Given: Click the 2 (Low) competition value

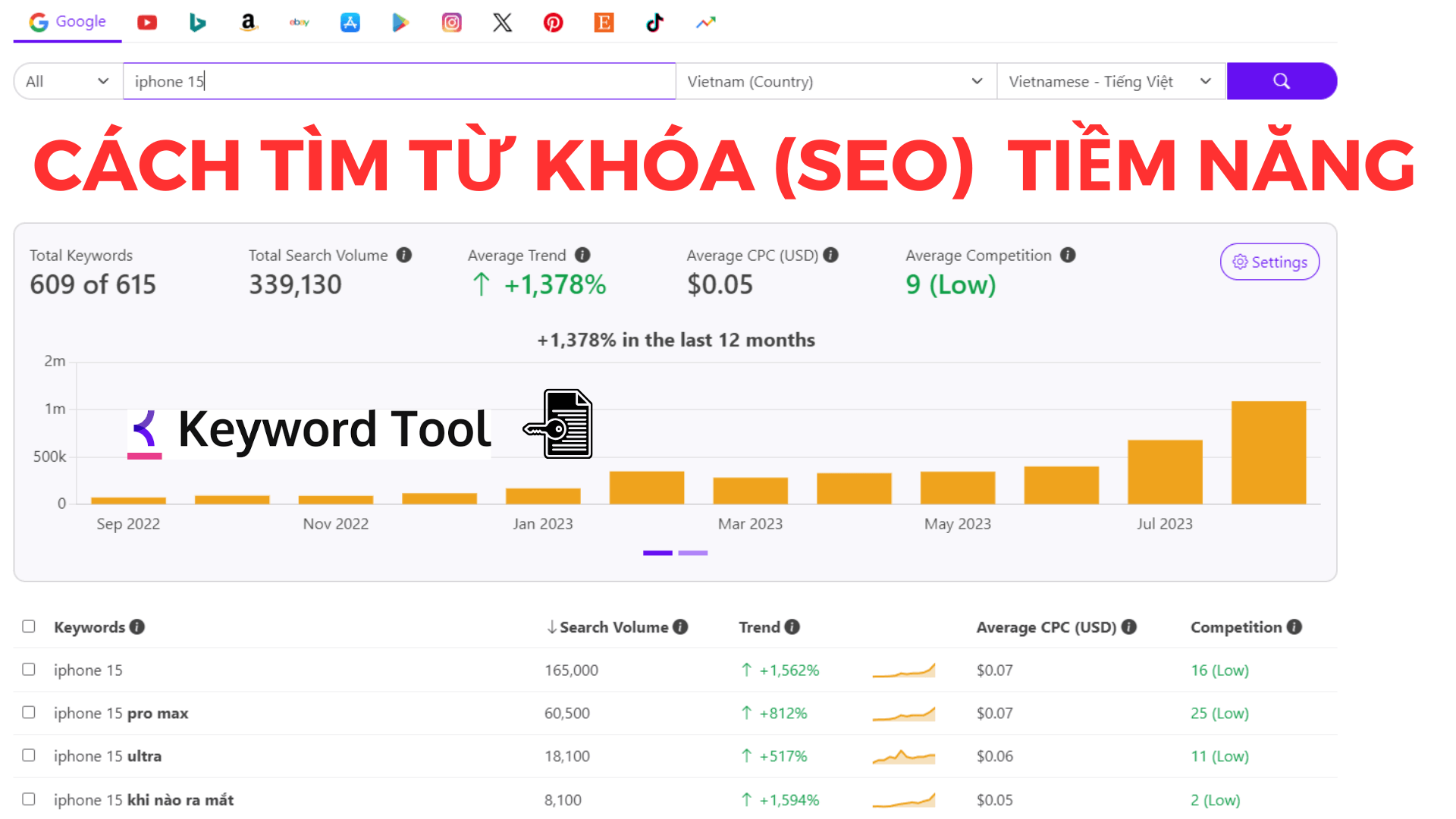Looking at the screenshot, I should point(1216,800).
